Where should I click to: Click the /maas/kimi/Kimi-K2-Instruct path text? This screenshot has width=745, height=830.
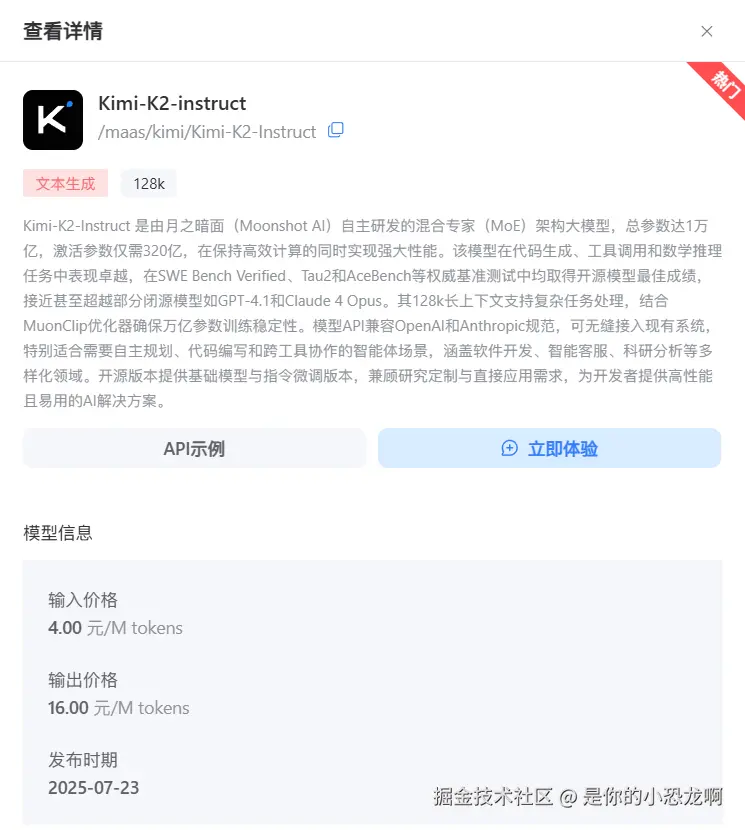click(207, 131)
